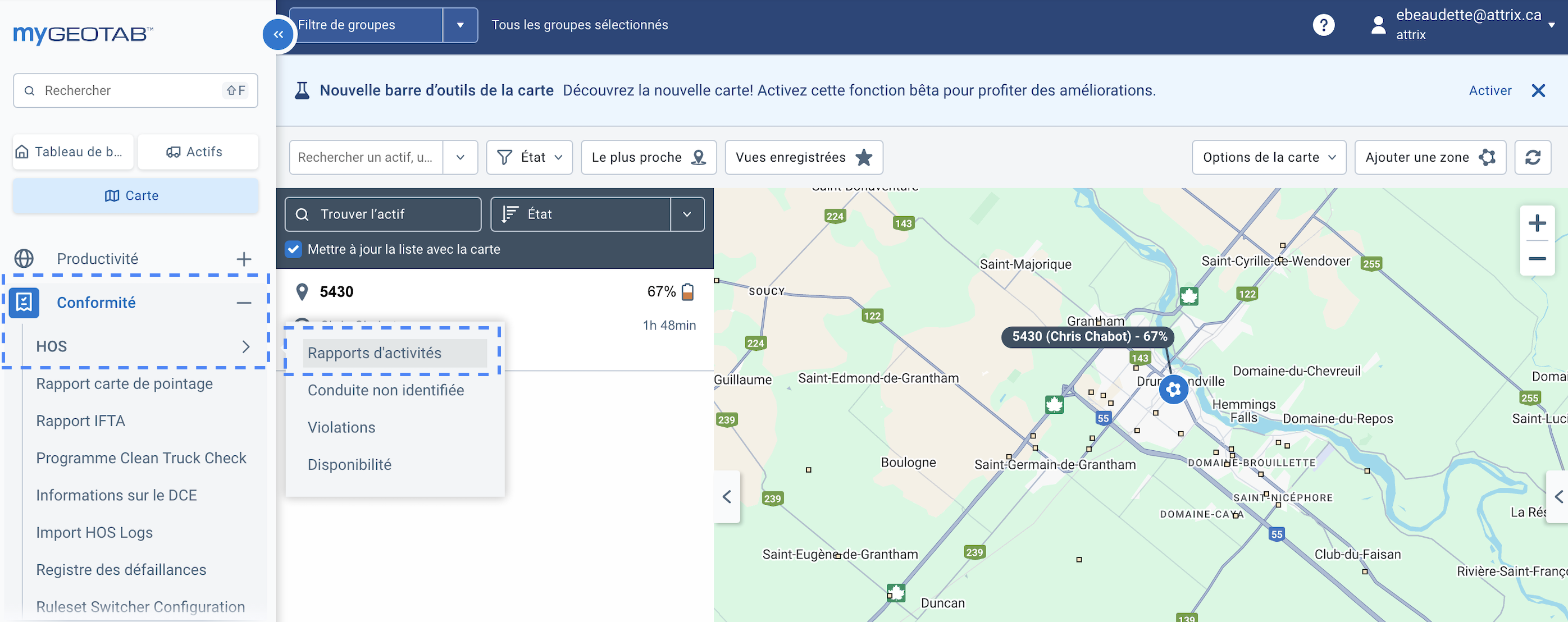Click the Productivité globe icon
Viewport: 1568px width, 622px height.
[24, 259]
